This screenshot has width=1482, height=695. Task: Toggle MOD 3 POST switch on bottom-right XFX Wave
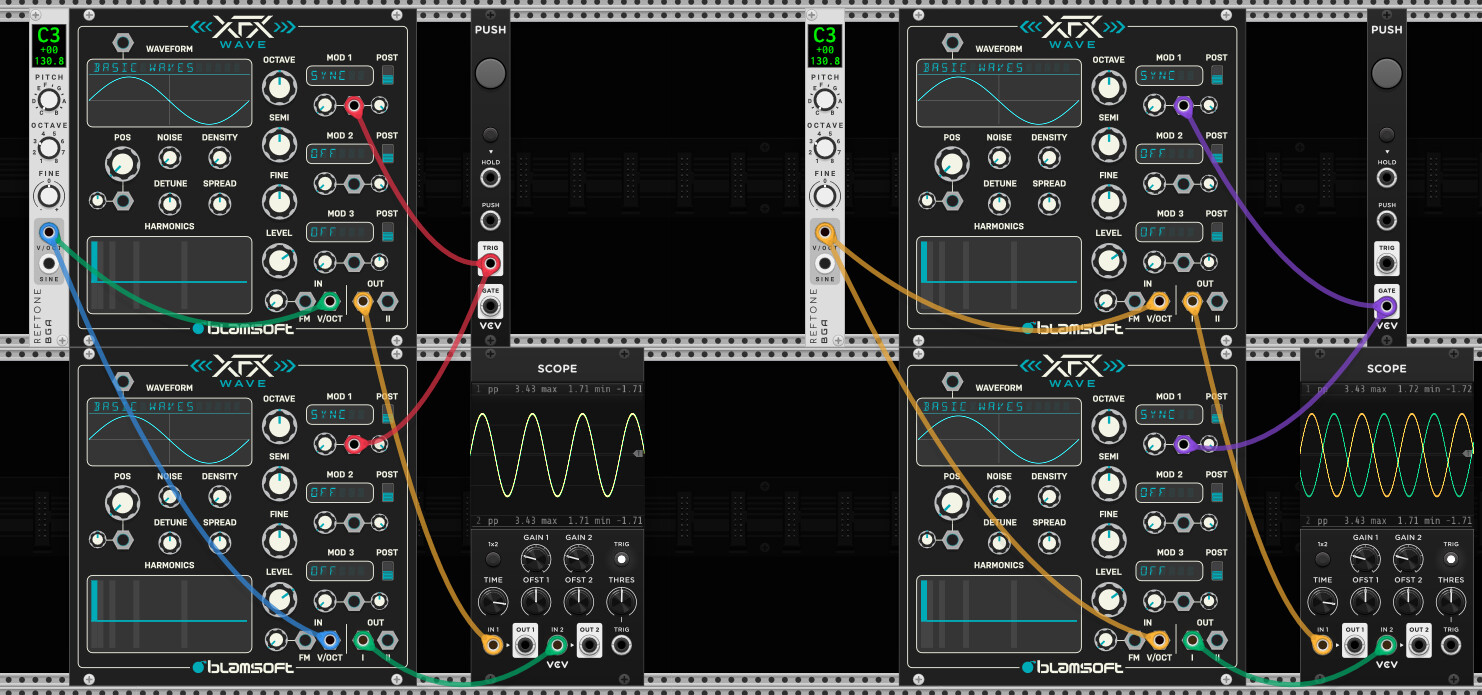(x=1216, y=570)
